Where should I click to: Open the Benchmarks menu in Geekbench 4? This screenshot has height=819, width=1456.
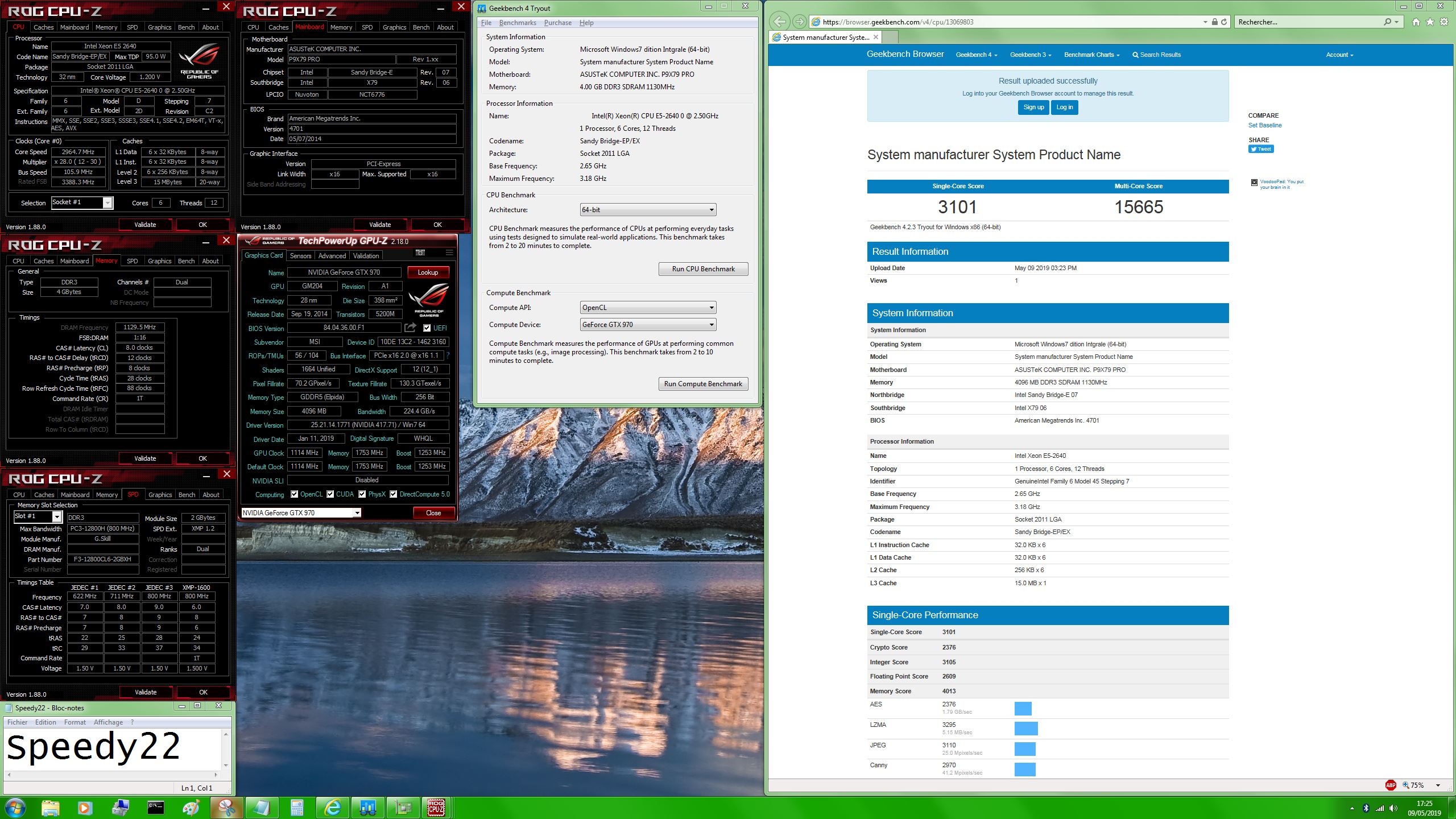click(518, 23)
